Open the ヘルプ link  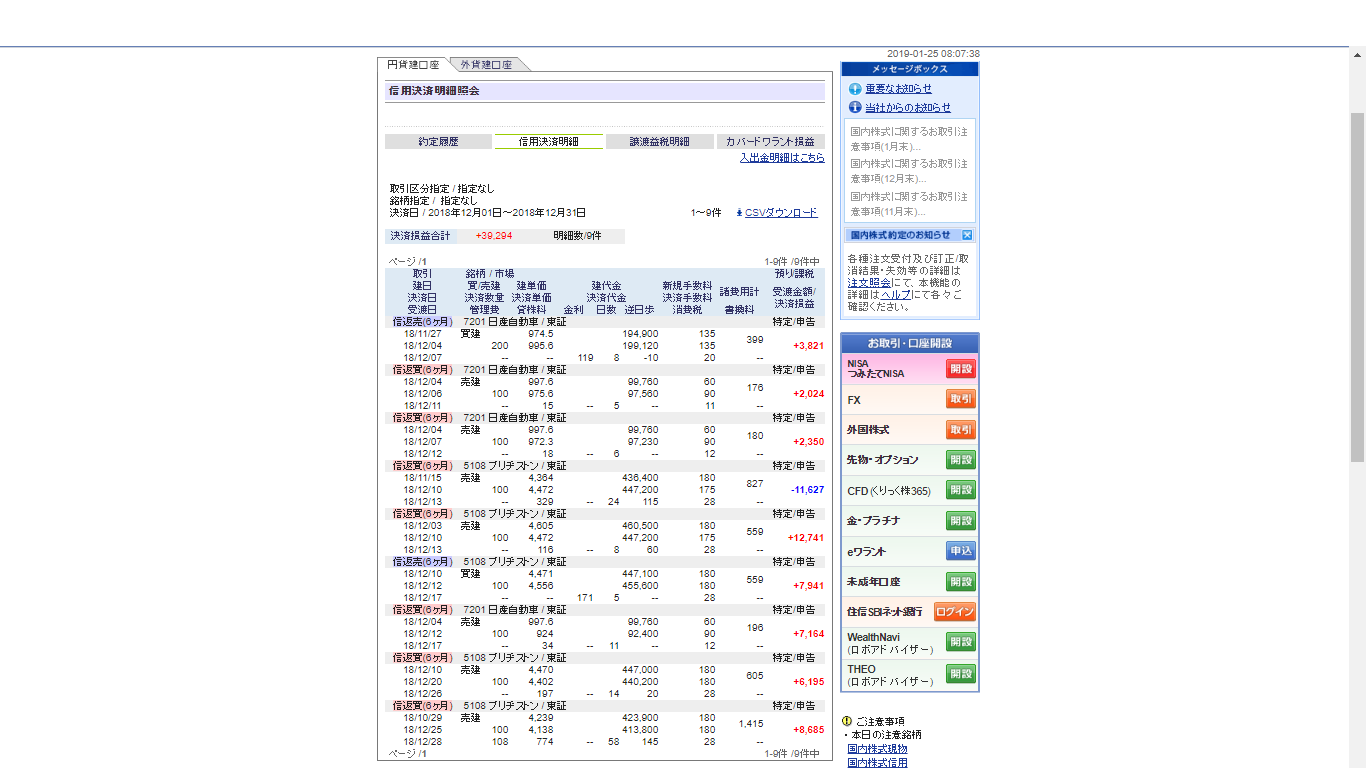click(896, 295)
